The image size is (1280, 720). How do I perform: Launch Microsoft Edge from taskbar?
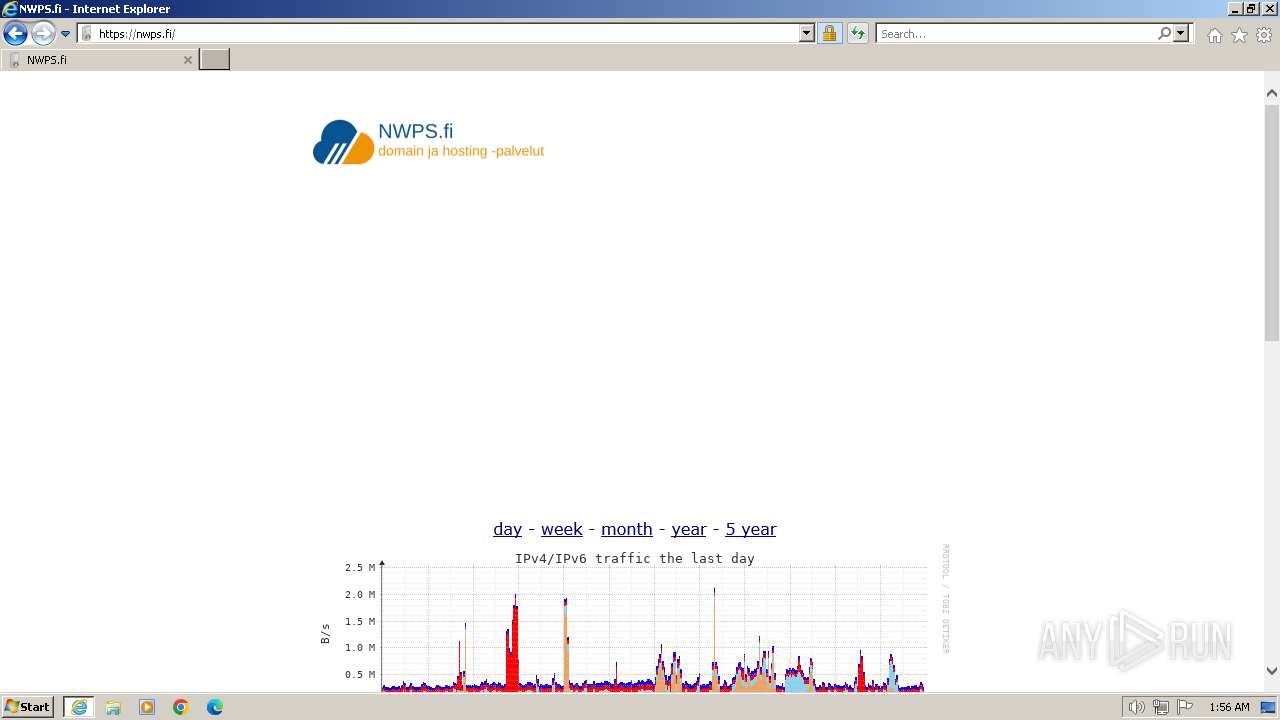(215, 707)
